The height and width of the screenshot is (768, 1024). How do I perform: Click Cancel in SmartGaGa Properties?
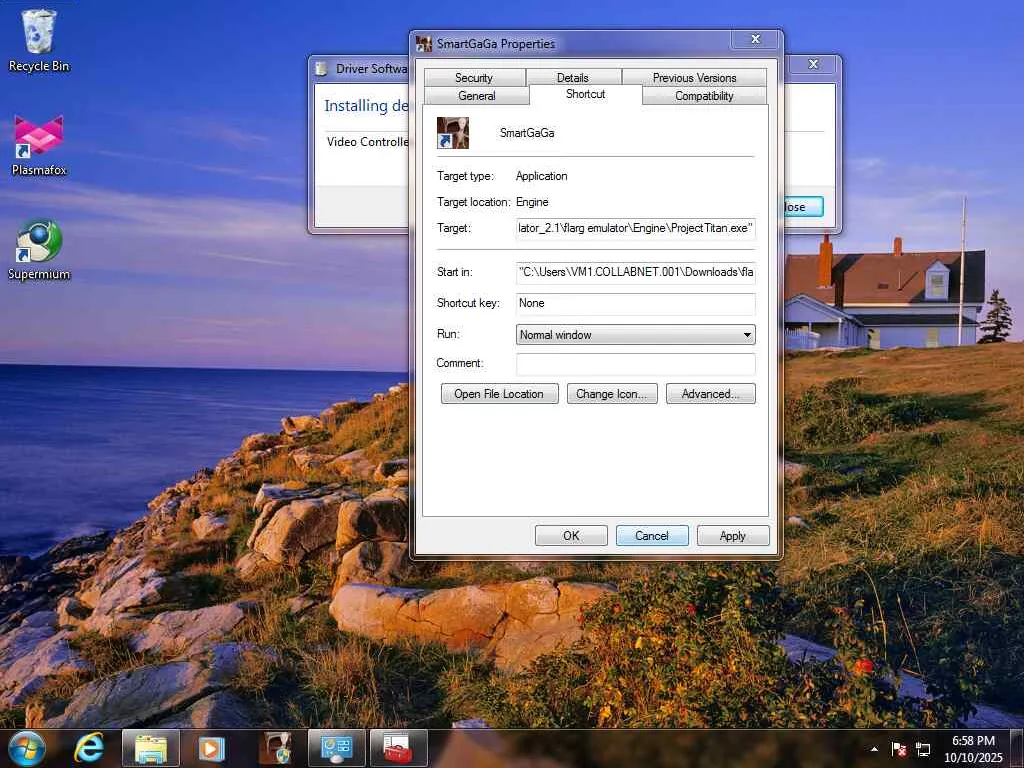point(652,536)
